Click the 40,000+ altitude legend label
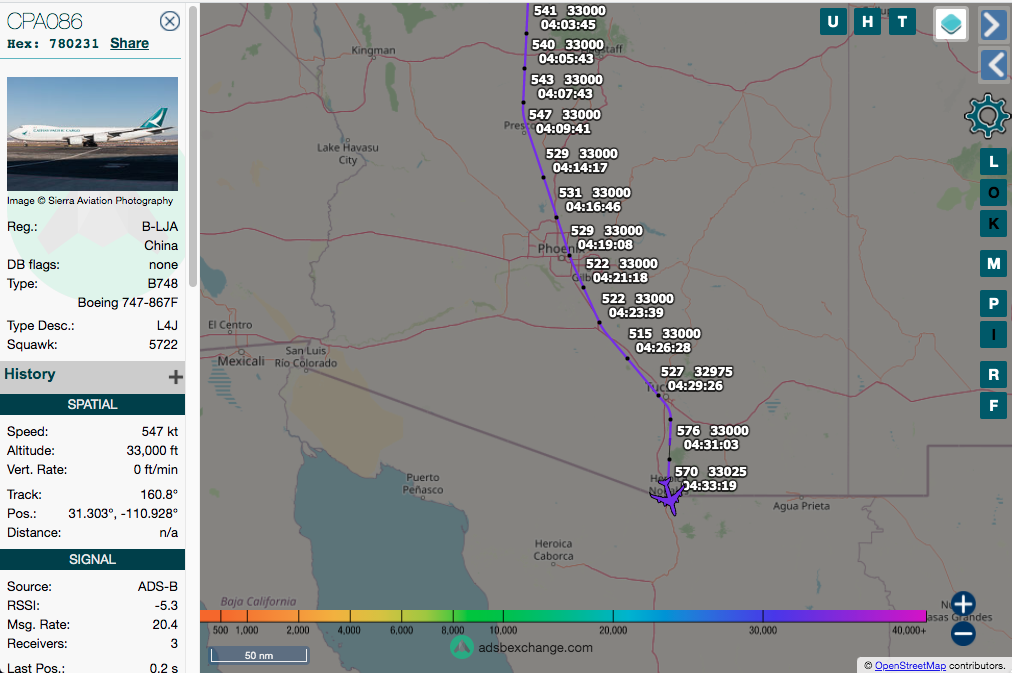This screenshot has width=1012, height=673. coord(909,630)
